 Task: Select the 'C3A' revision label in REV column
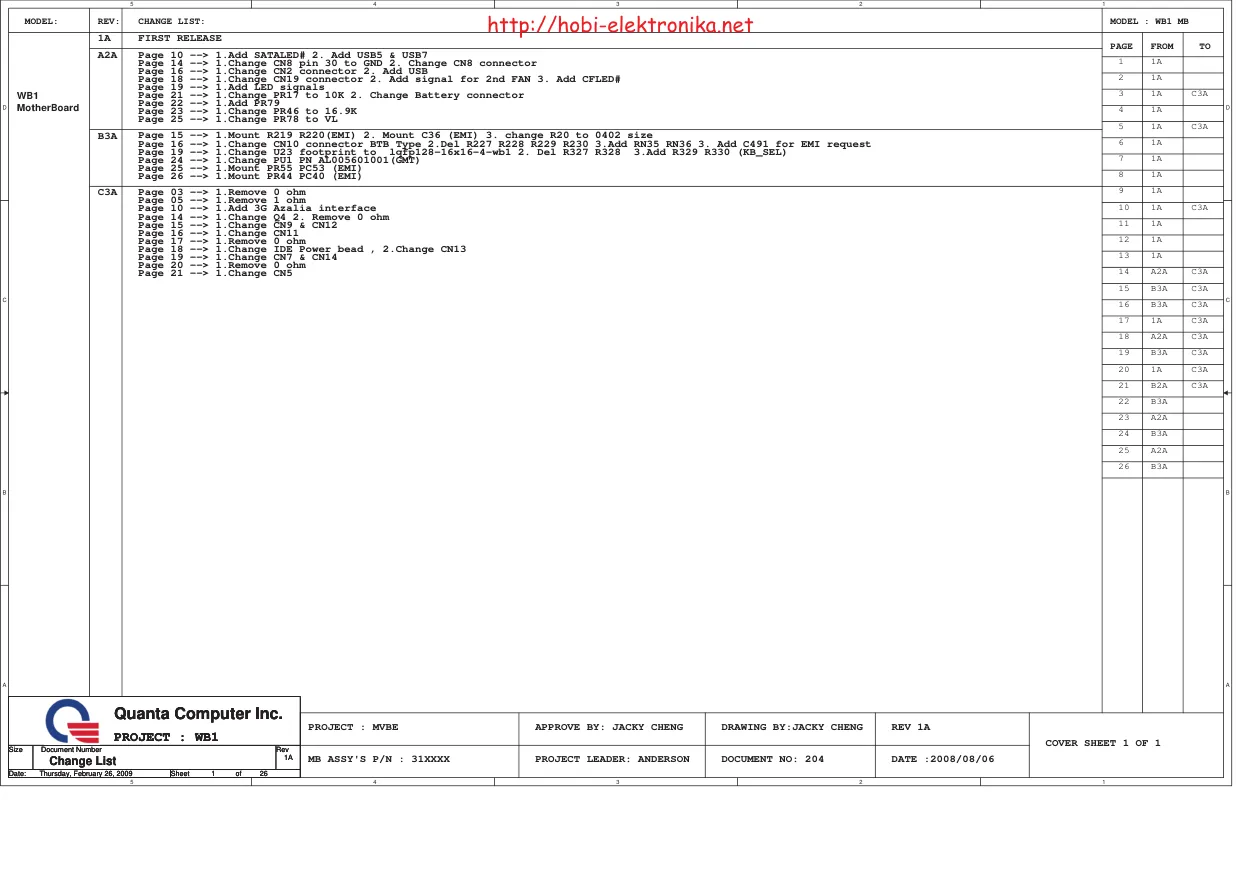[107, 192]
